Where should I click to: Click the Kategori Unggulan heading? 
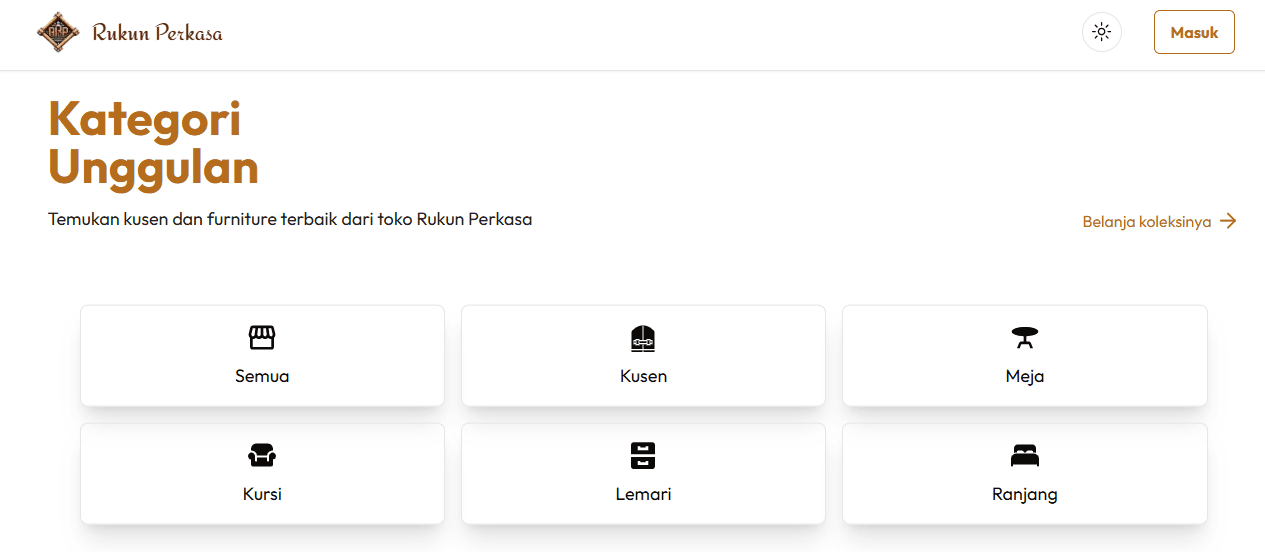coord(153,143)
